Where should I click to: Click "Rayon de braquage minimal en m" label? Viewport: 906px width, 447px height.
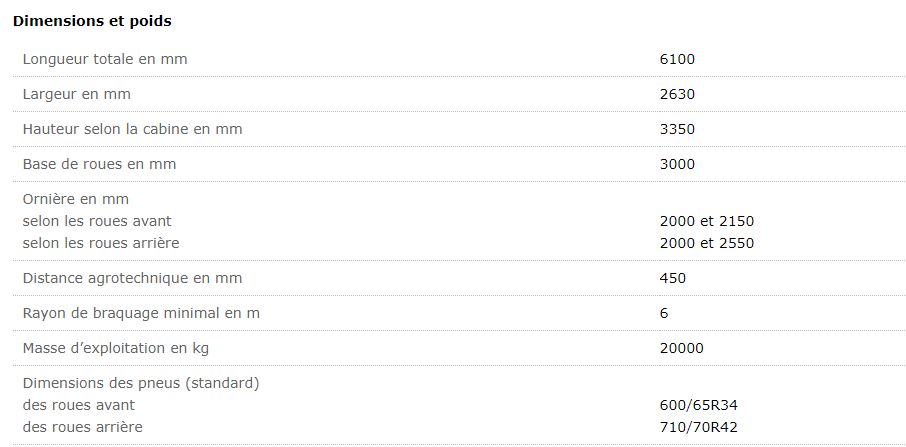click(141, 313)
